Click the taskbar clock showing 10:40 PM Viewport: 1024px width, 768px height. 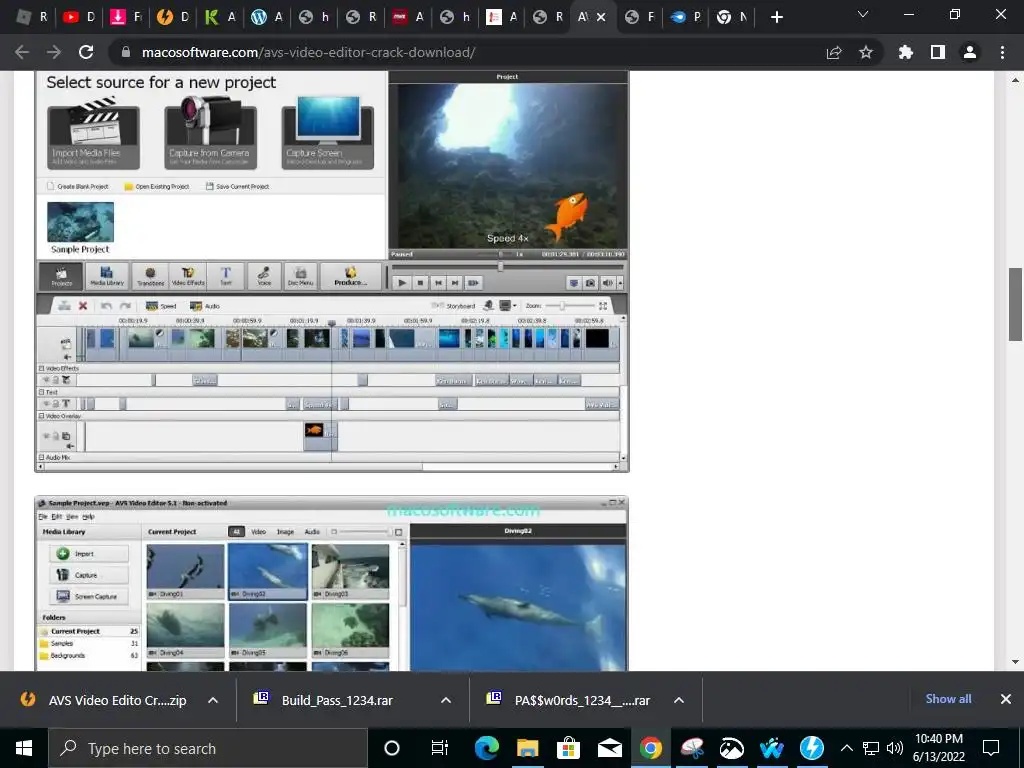coord(938,748)
